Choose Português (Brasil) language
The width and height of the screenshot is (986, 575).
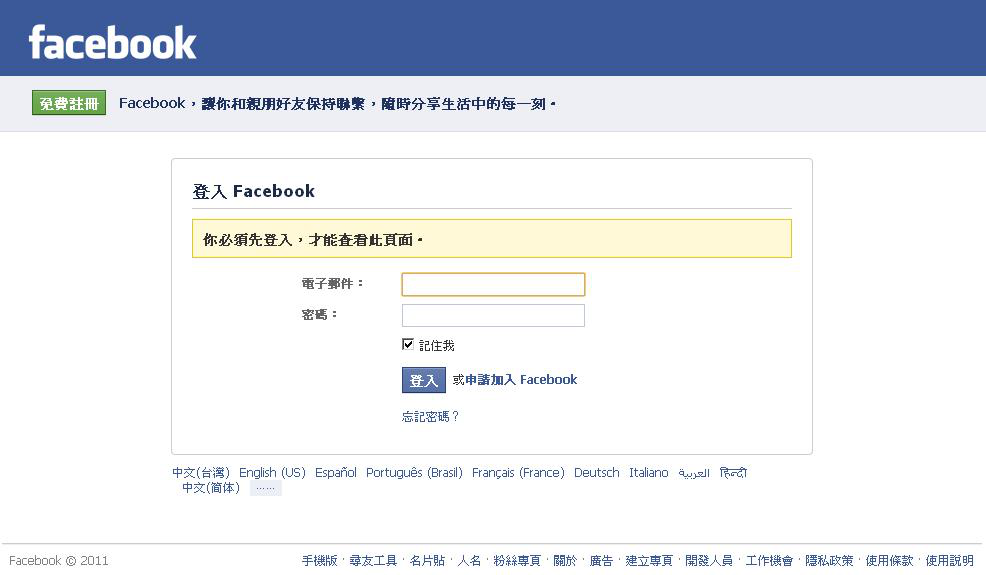tap(414, 473)
